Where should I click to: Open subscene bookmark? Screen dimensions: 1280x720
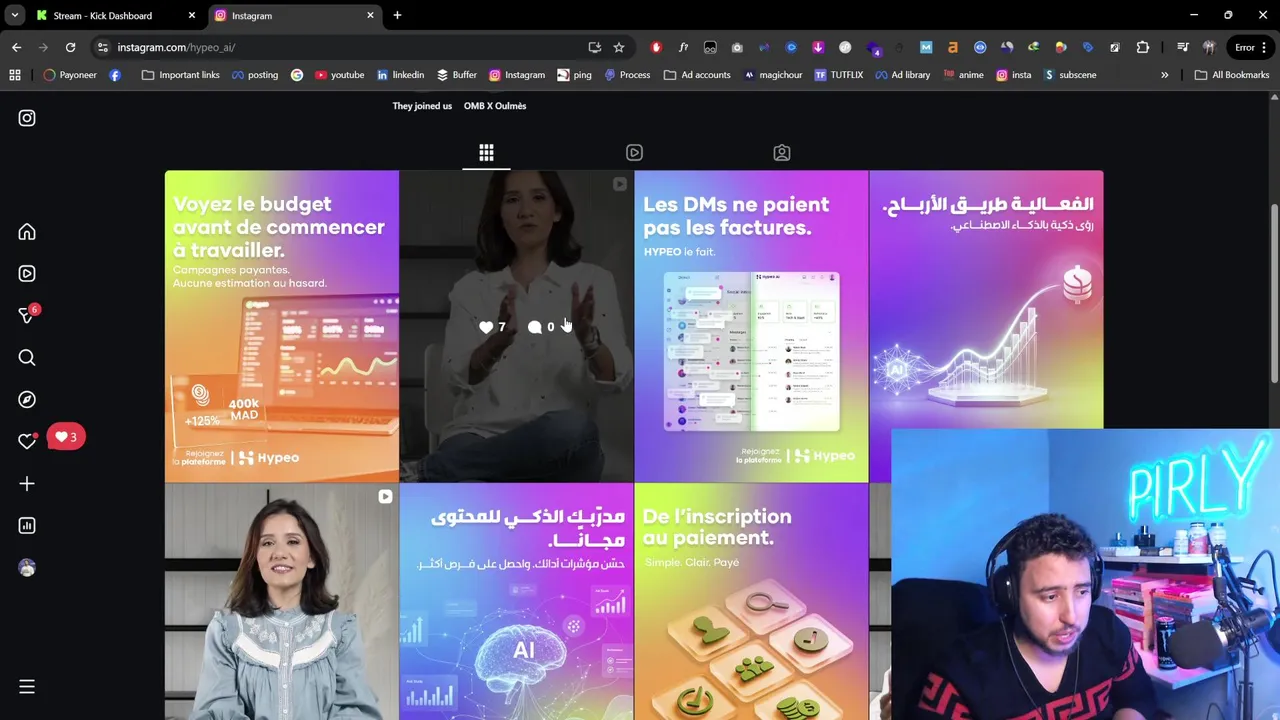(1070, 75)
